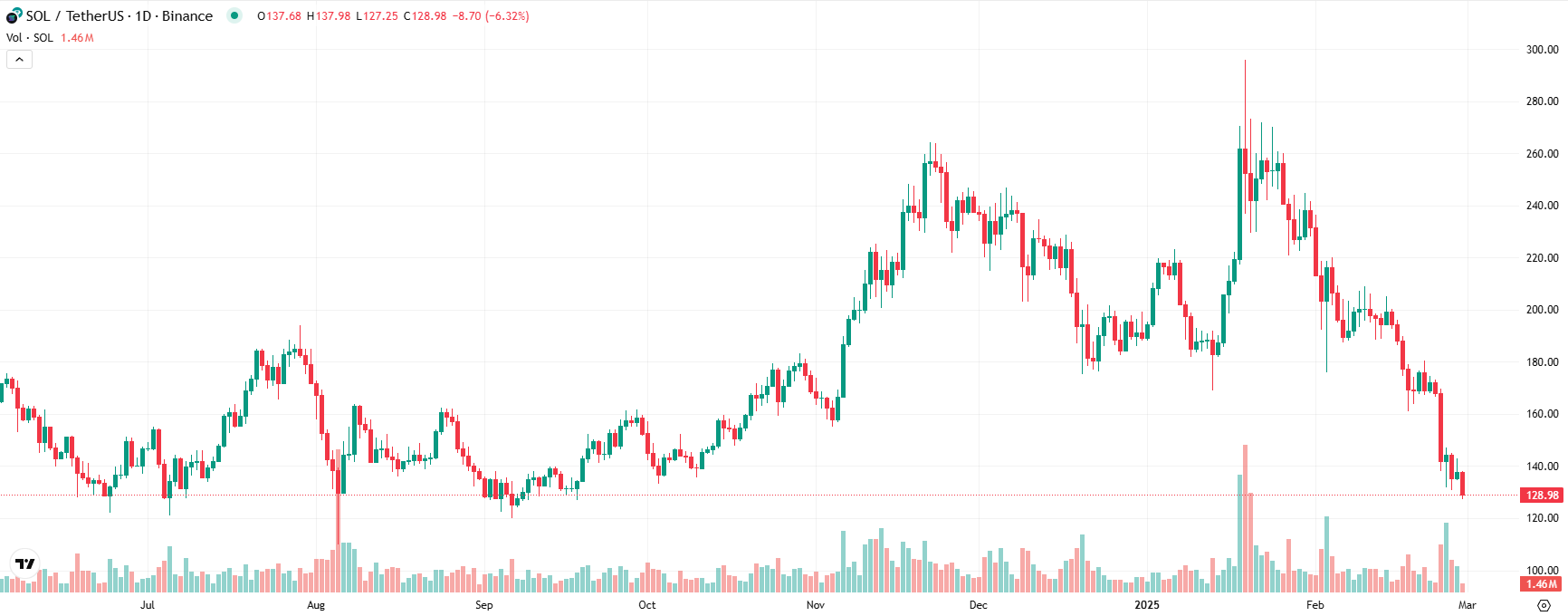Click the SOL coin logo icon
The width and height of the screenshot is (1568, 616).
click(x=13, y=15)
